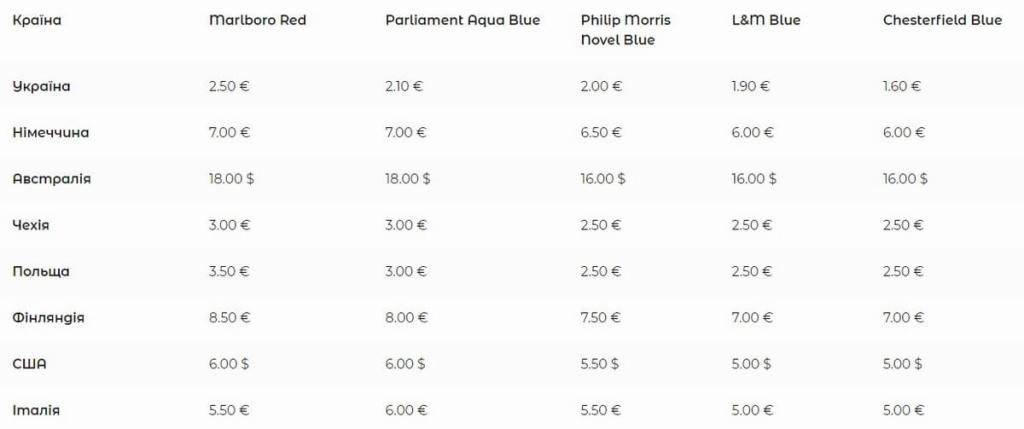This screenshot has height=429, width=1024.
Task: Click the Parliament Aqua Blue header
Action: (462, 20)
